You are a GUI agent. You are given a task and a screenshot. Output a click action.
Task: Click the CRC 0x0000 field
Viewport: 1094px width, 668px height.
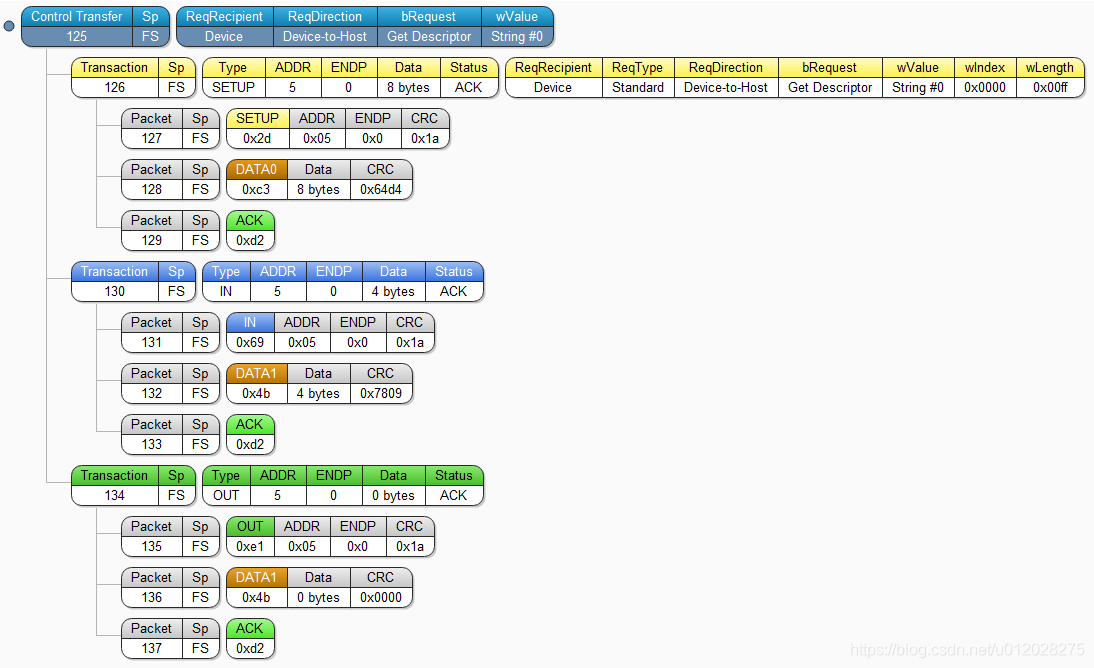tap(381, 587)
